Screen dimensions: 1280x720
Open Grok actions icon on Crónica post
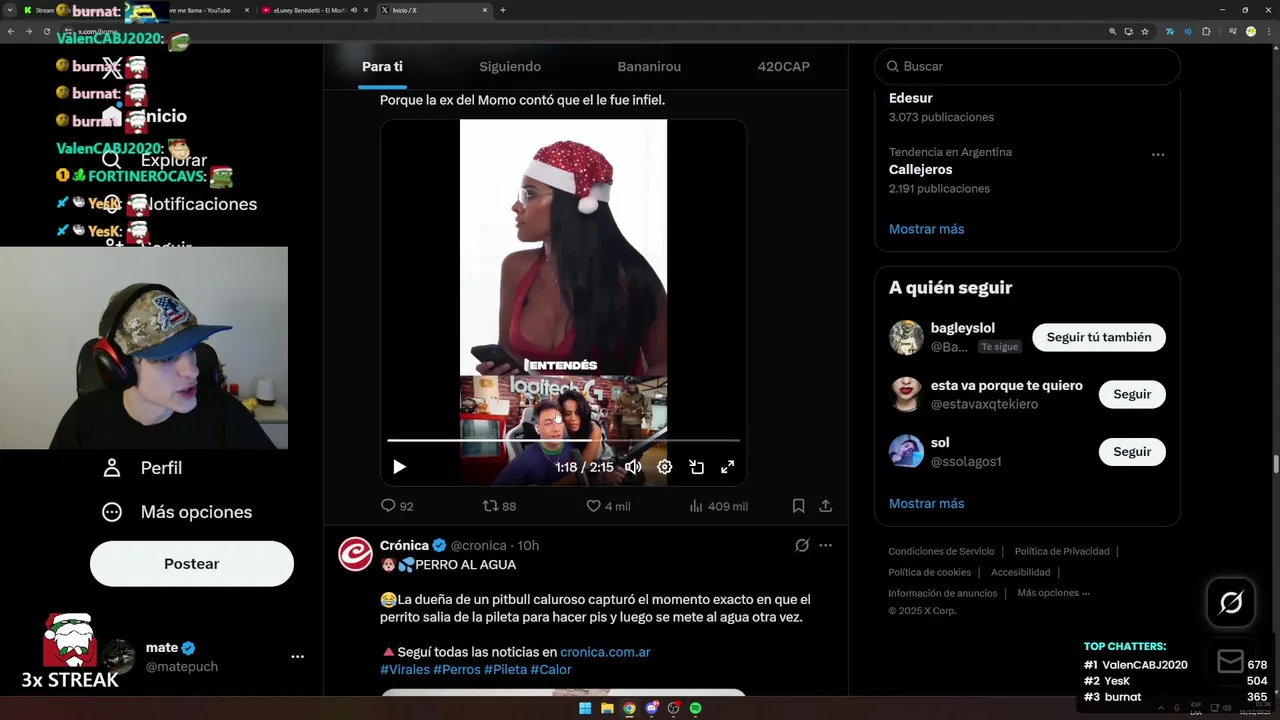click(801, 545)
